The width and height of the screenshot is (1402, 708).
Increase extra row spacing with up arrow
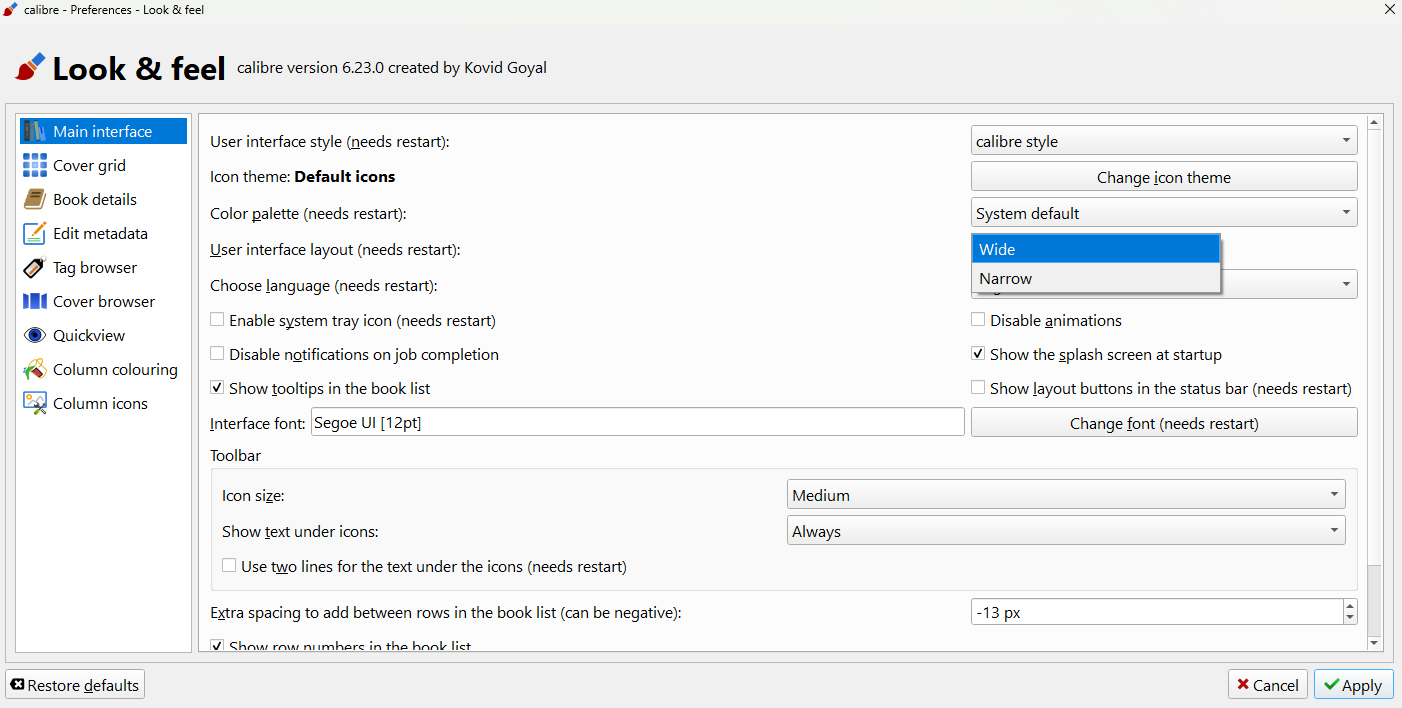pyautogui.click(x=1350, y=605)
